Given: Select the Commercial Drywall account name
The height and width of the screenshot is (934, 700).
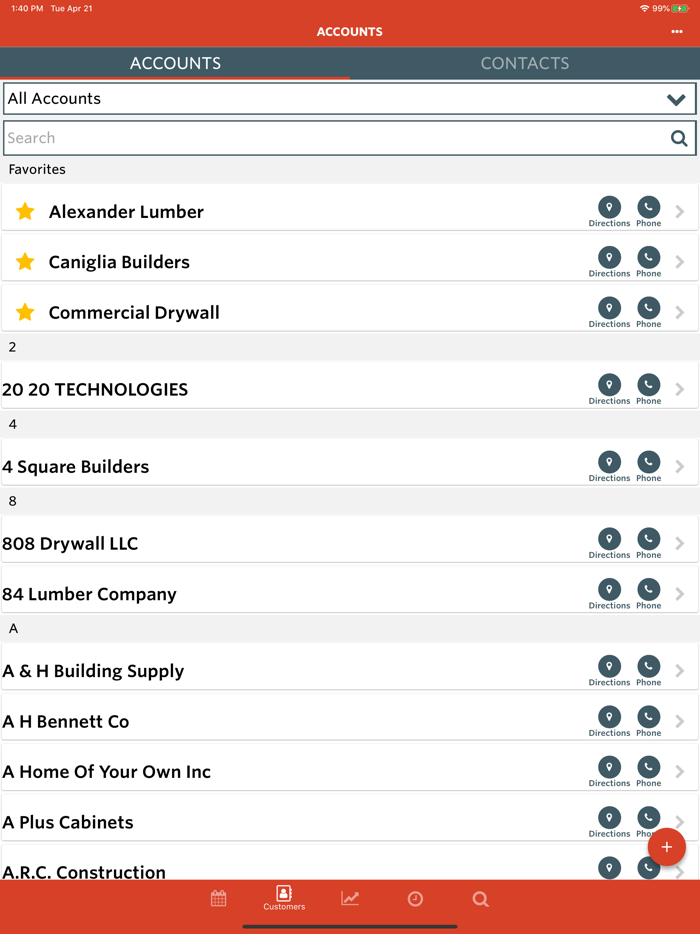Looking at the screenshot, I should [x=134, y=313].
